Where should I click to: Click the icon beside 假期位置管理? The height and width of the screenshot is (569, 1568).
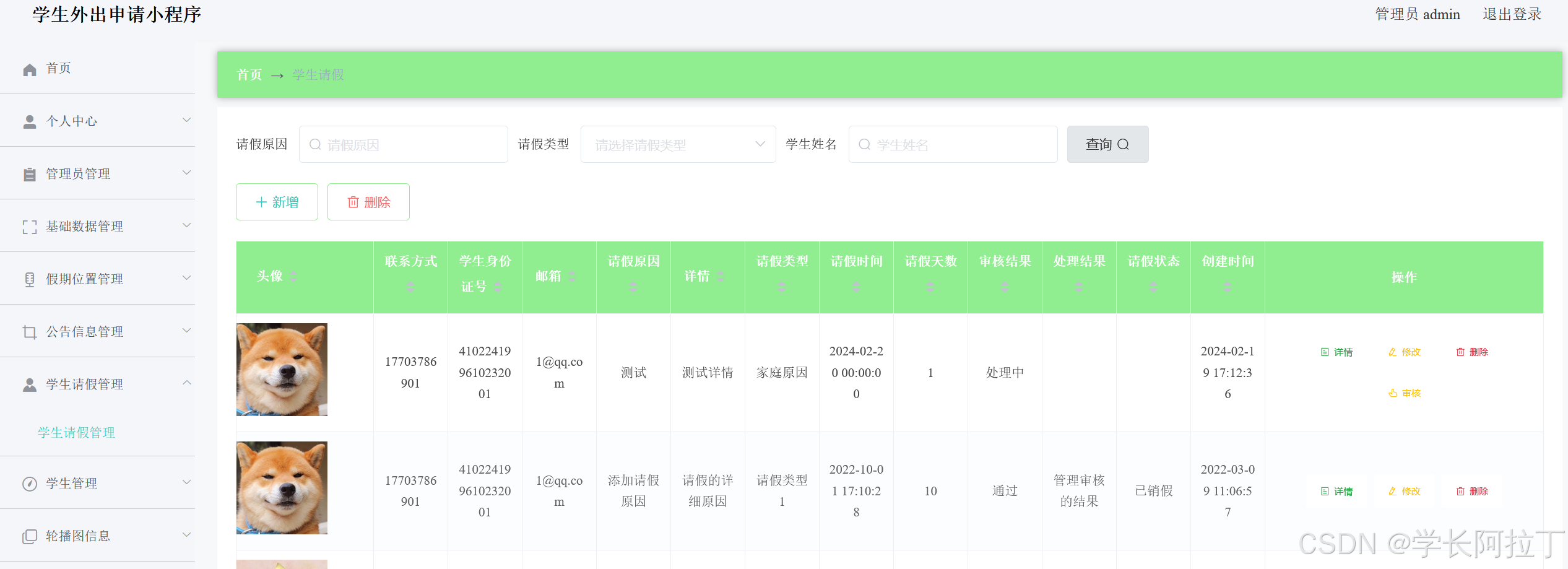(30, 279)
